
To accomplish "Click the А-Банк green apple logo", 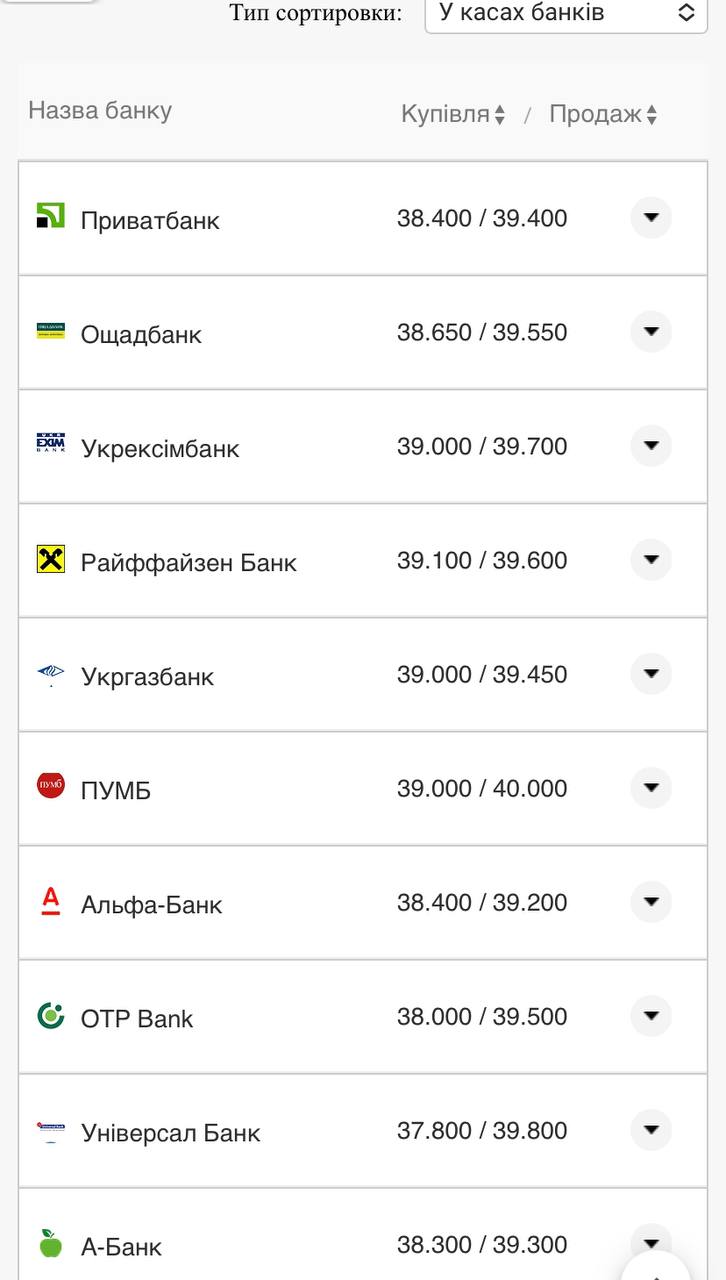I will pyautogui.click(x=50, y=1243).
